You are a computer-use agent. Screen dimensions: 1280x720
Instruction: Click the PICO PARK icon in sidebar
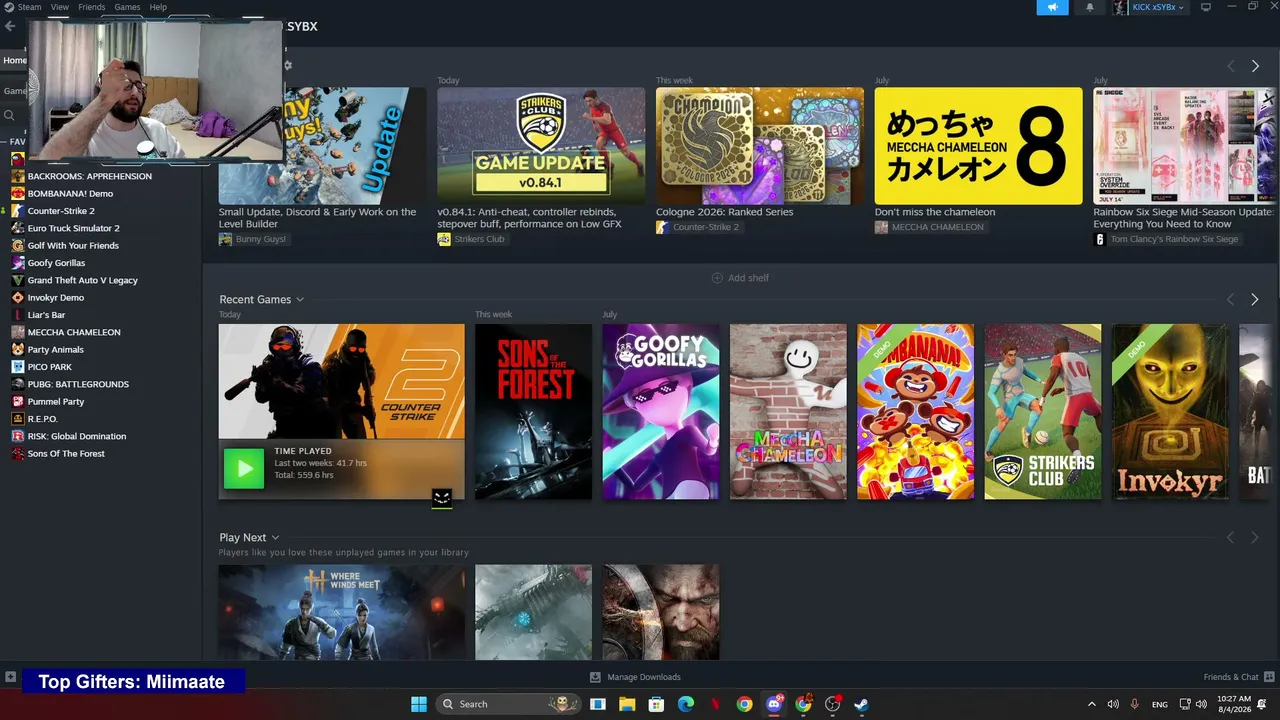18,367
